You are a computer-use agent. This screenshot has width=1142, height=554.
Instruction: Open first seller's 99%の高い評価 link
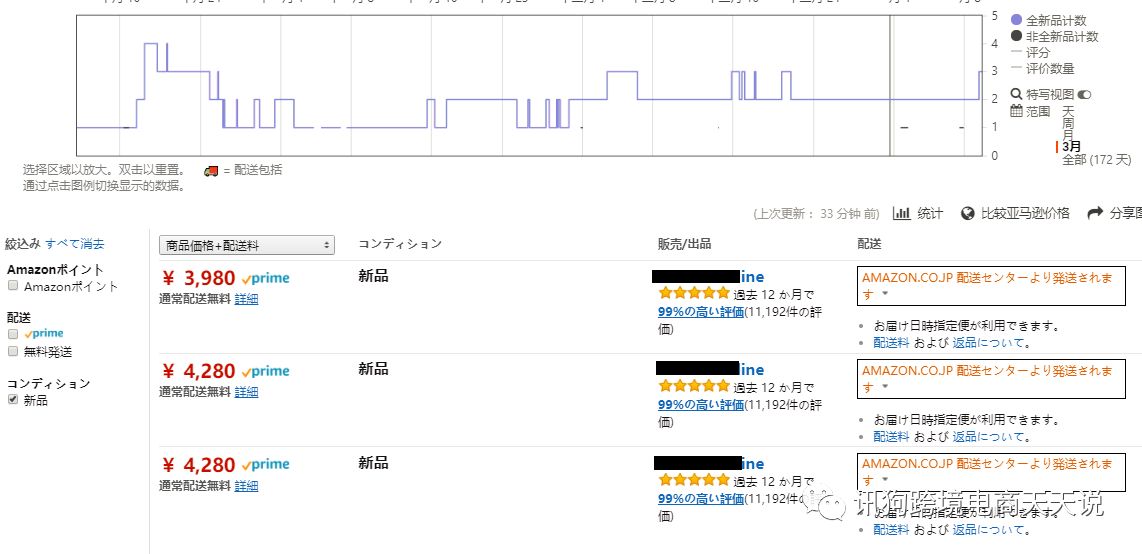tap(701, 312)
